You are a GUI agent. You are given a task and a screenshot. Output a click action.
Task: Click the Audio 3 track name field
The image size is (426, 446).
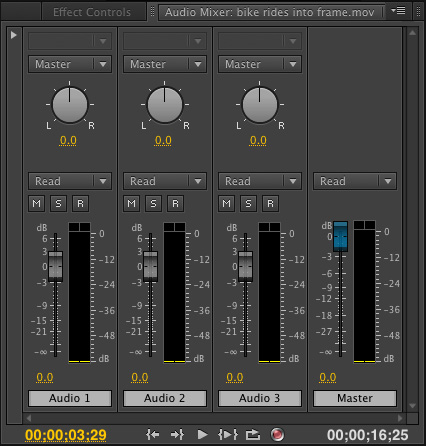click(260, 398)
